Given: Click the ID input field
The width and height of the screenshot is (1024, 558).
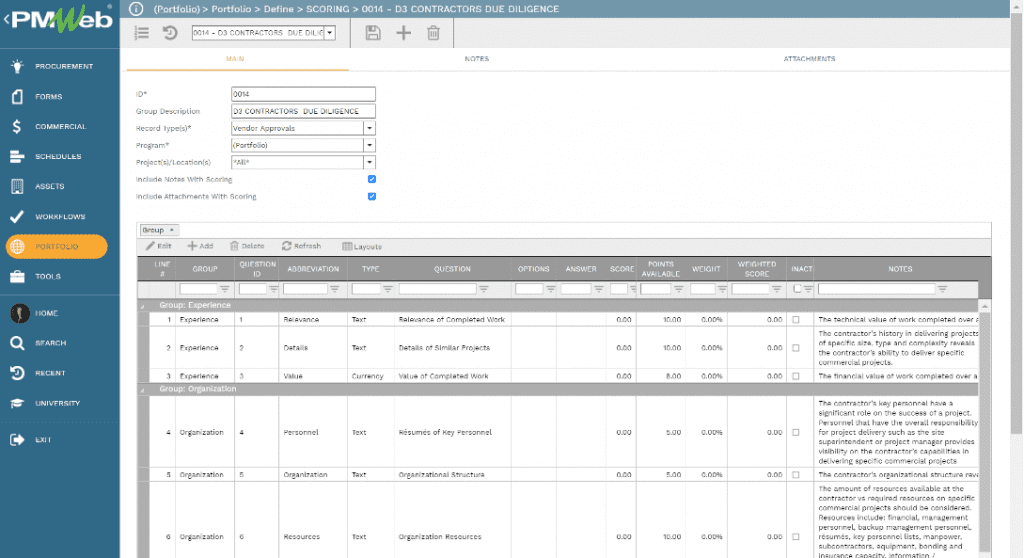Looking at the screenshot, I should pyautogui.click(x=303, y=94).
